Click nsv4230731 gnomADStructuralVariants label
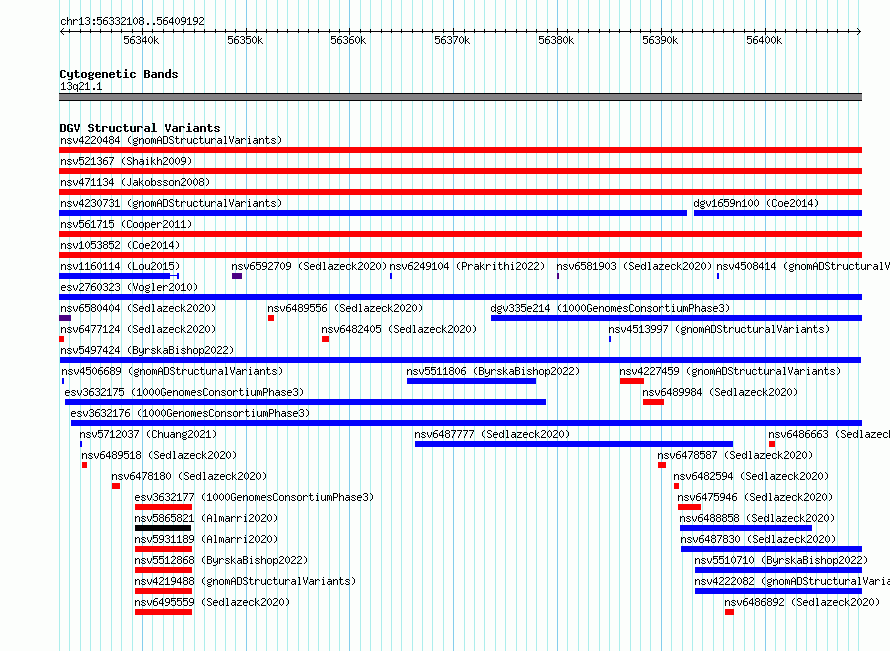 171,203
